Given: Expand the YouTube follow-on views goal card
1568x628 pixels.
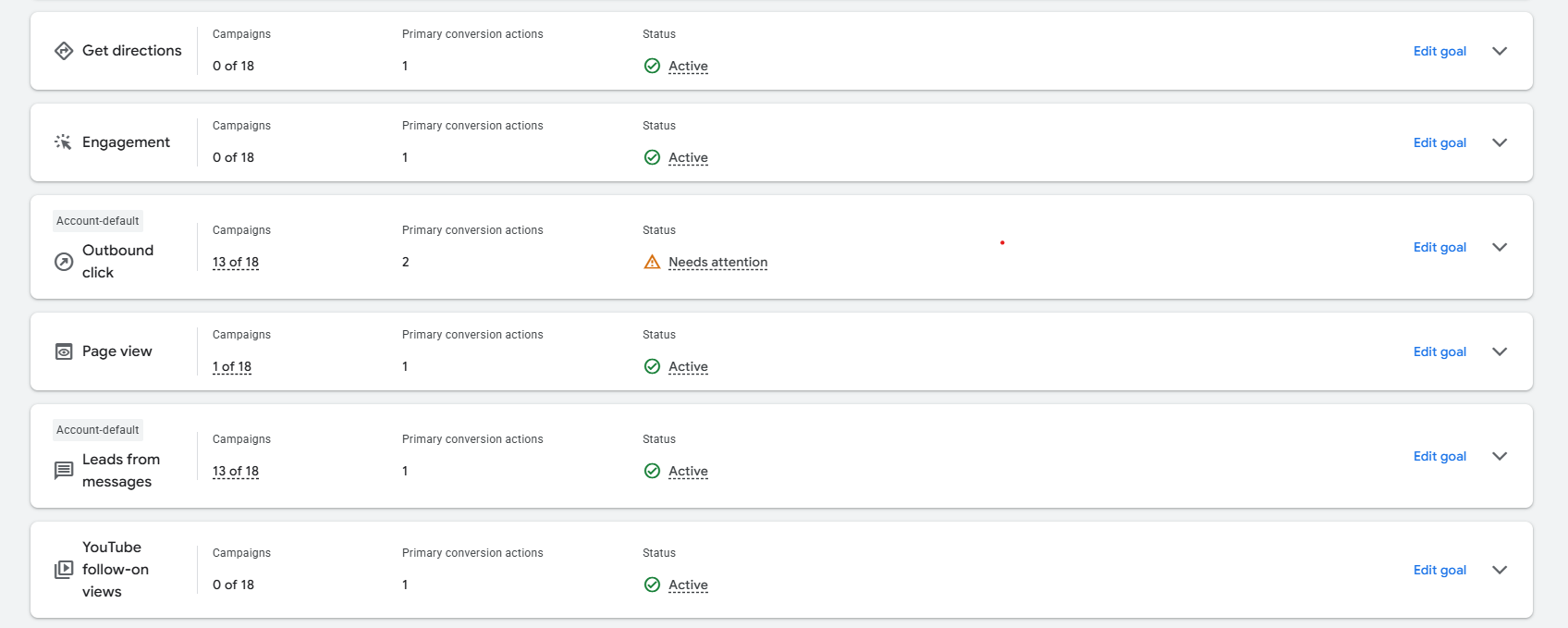Looking at the screenshot, I should coord(1500,570).
